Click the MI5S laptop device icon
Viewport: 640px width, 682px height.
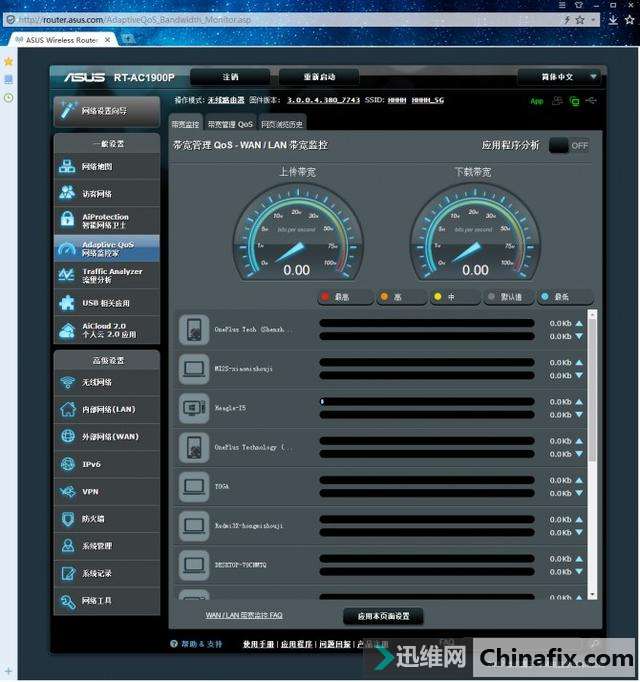pos(194,369)
